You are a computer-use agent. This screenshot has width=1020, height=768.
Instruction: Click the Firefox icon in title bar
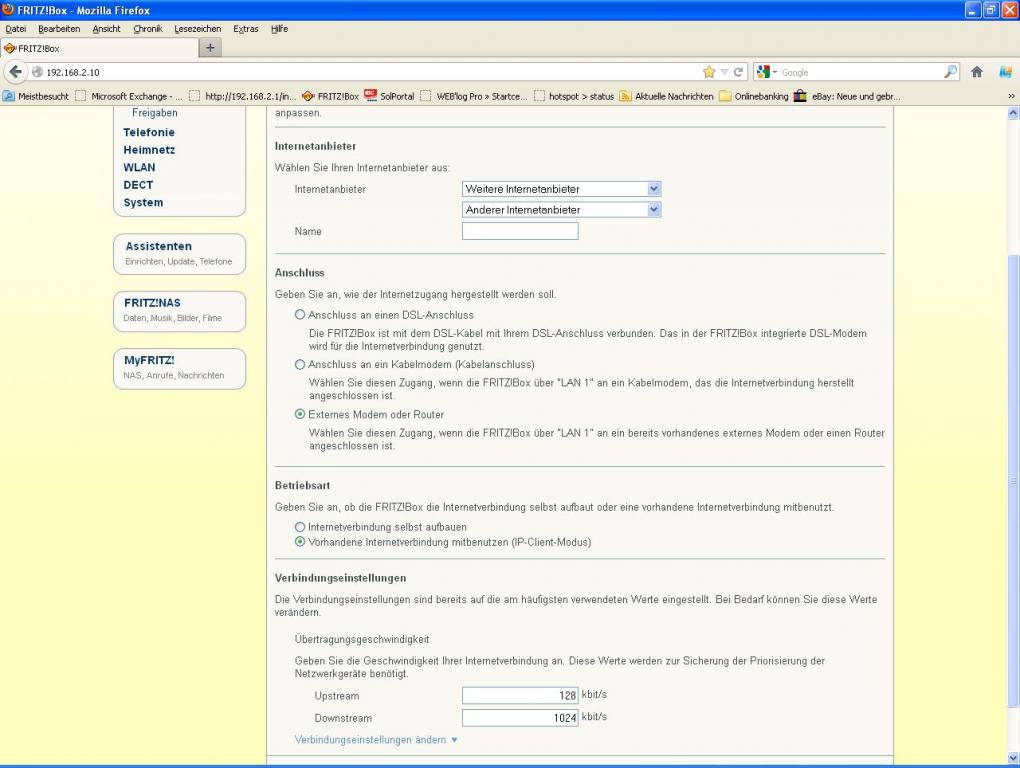8,10
